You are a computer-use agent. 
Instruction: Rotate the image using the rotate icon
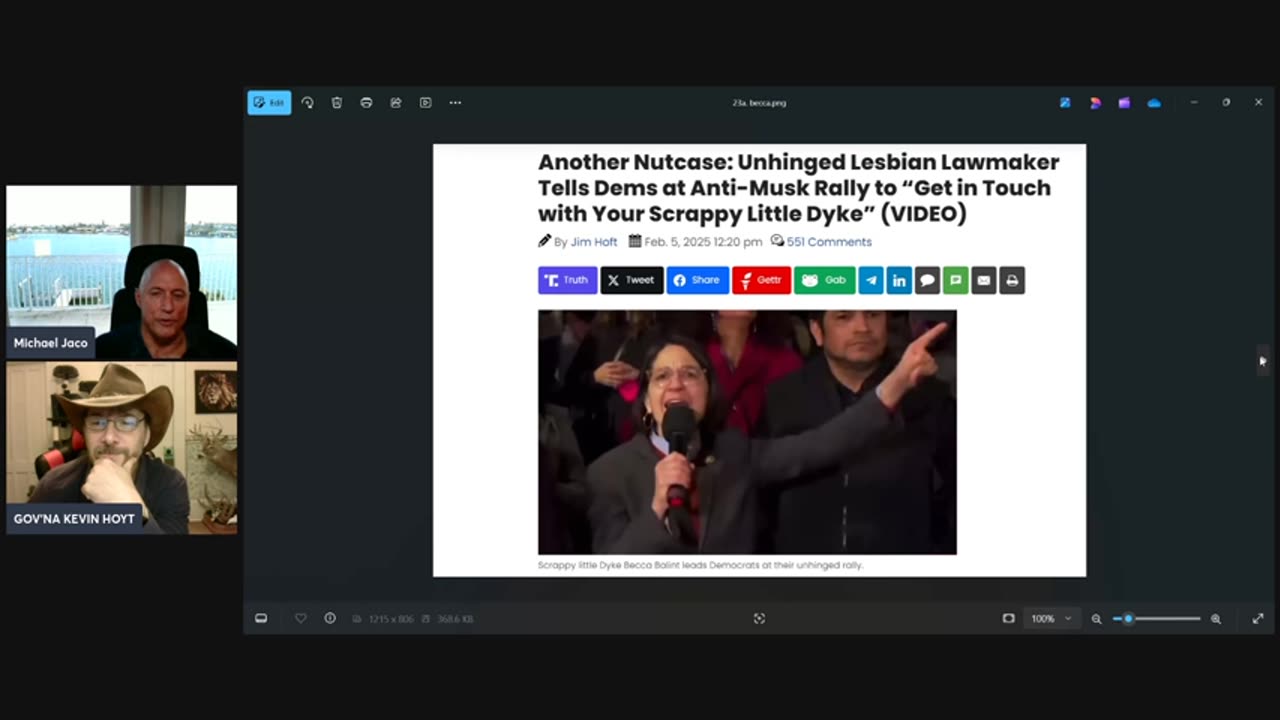point(307,102)
